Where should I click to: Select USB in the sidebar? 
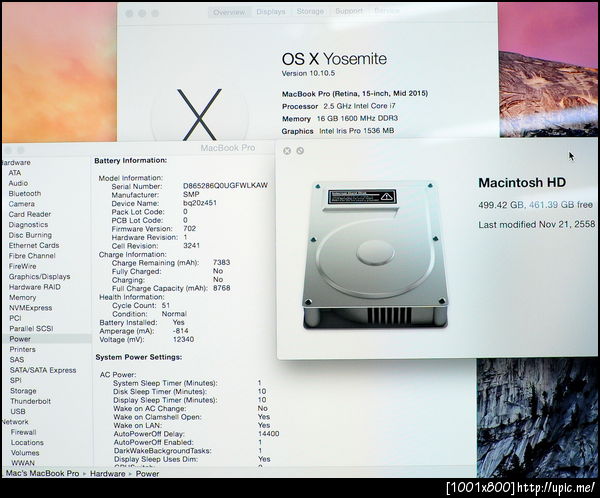tap(18, 411)
